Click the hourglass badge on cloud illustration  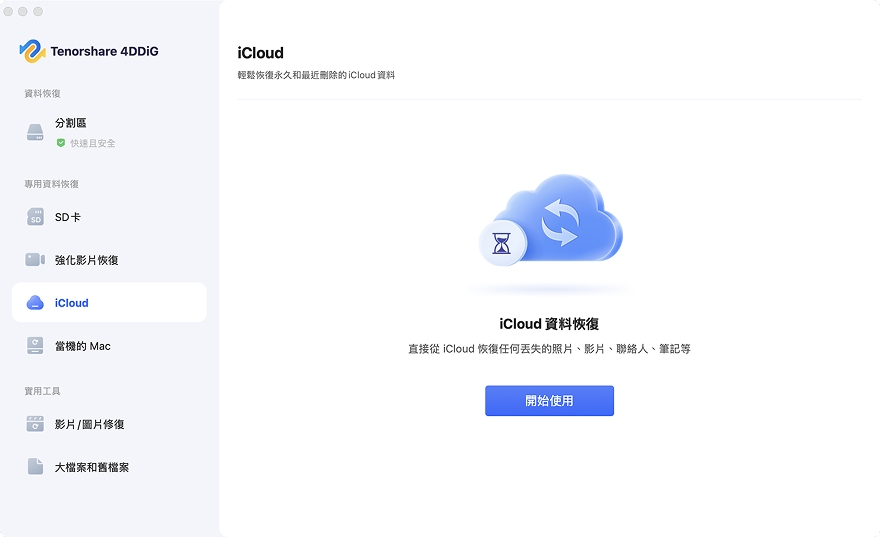502,244
